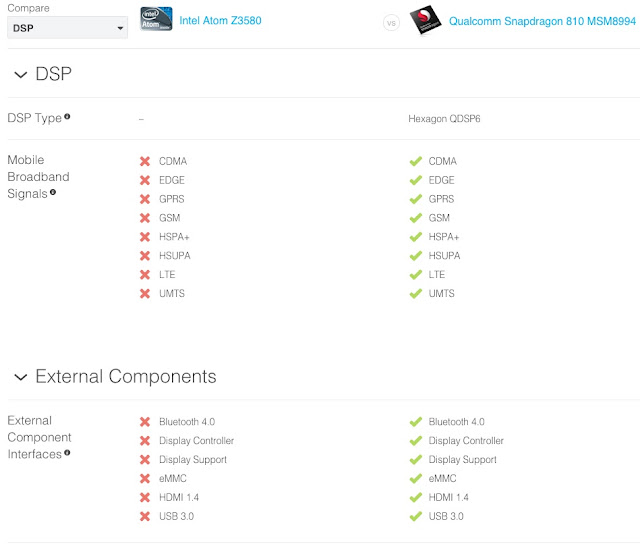Image resolution: width=640 pixels, height=544 pixels.
Task: Click the green check beside Snapdragon LTE
Action: click(416, 275)
